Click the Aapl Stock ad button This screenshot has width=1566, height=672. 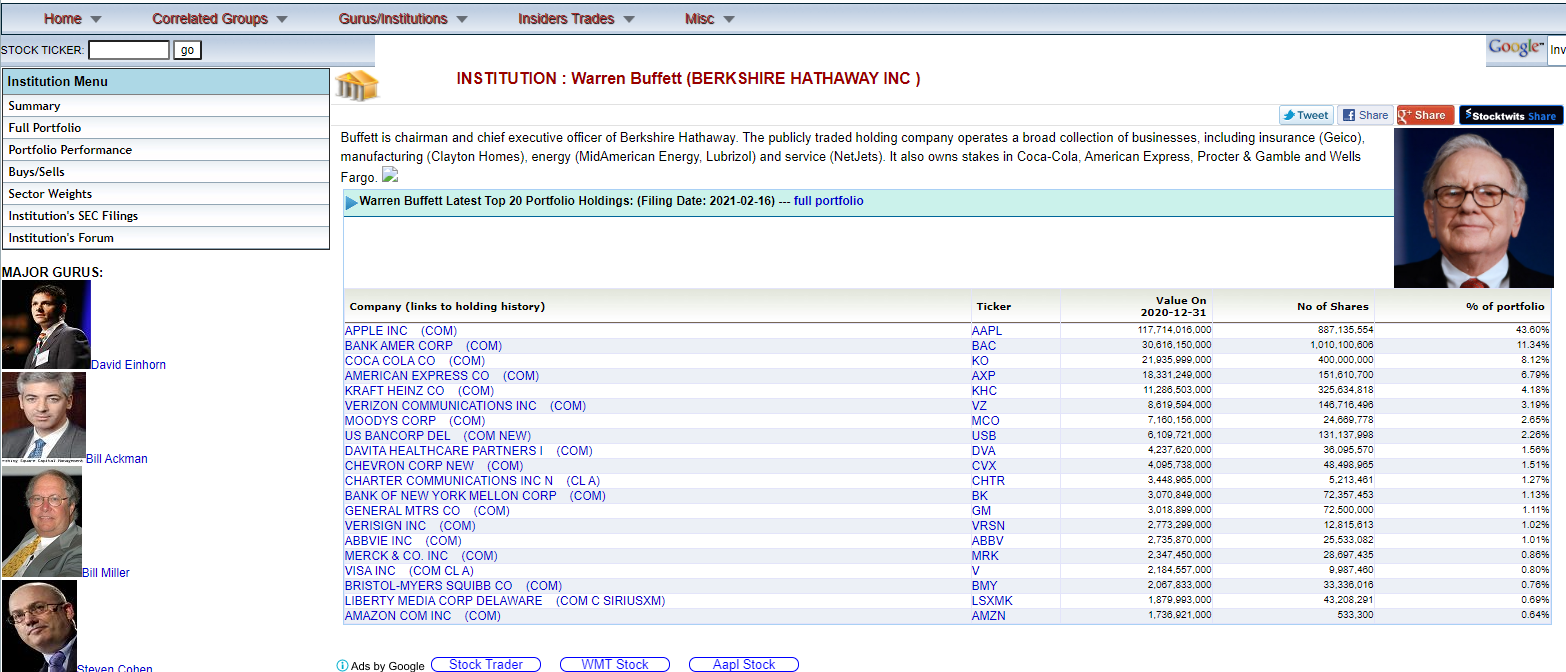[x=744, y=665]
